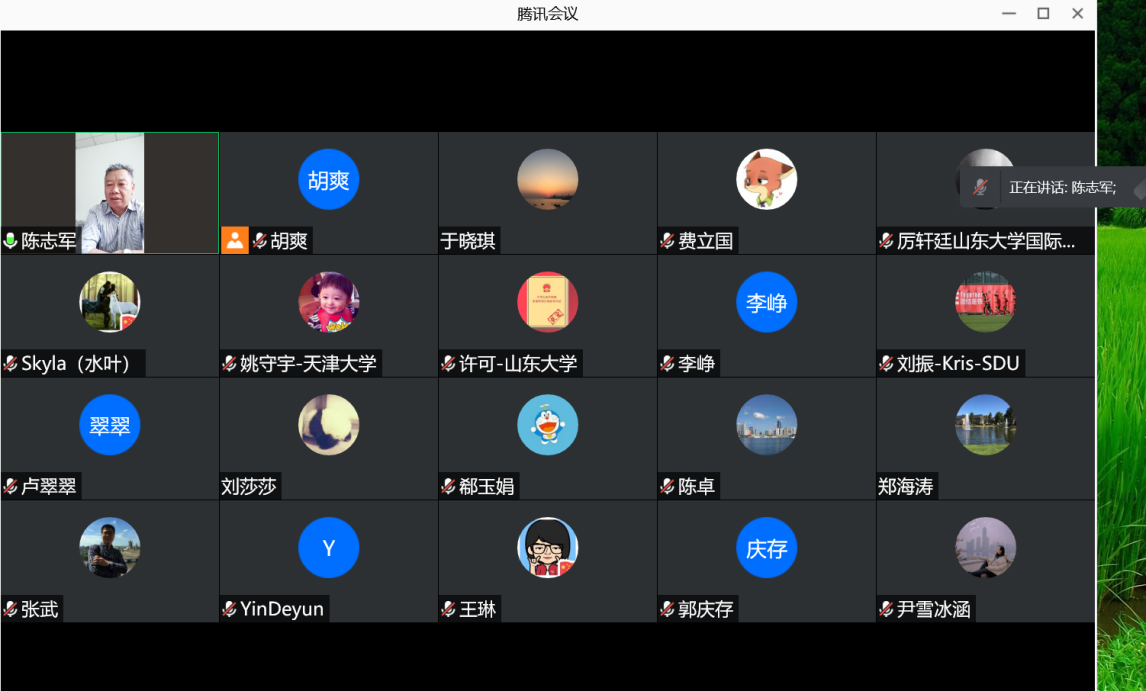Click the green microphone icon beside 陈志军

point(11,241)
